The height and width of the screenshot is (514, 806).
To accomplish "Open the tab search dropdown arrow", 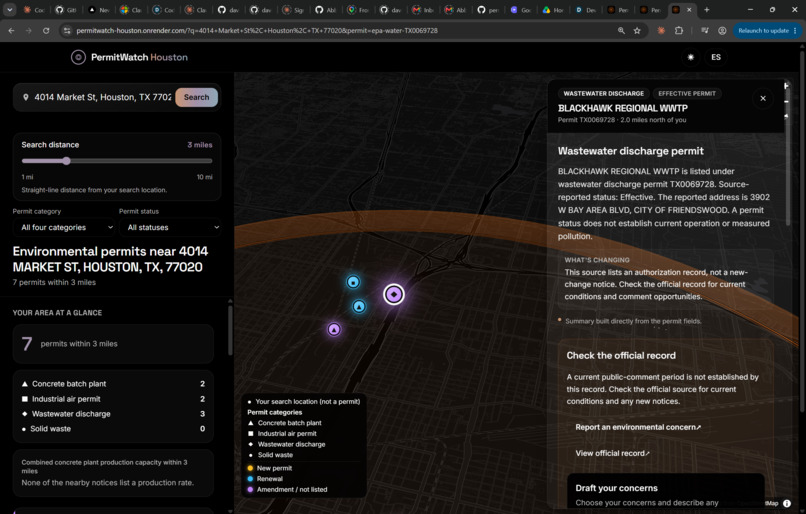I will [x=9, y=10].
